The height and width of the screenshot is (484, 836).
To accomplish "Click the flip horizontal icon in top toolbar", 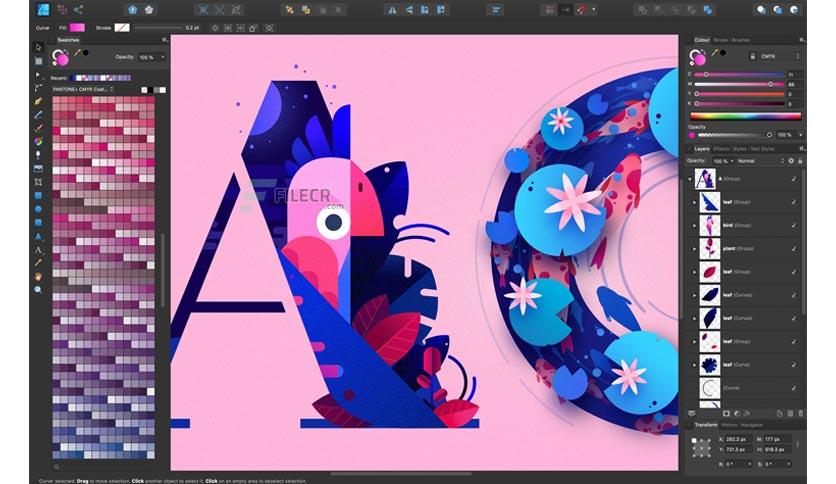I will [x=392, y=10].
